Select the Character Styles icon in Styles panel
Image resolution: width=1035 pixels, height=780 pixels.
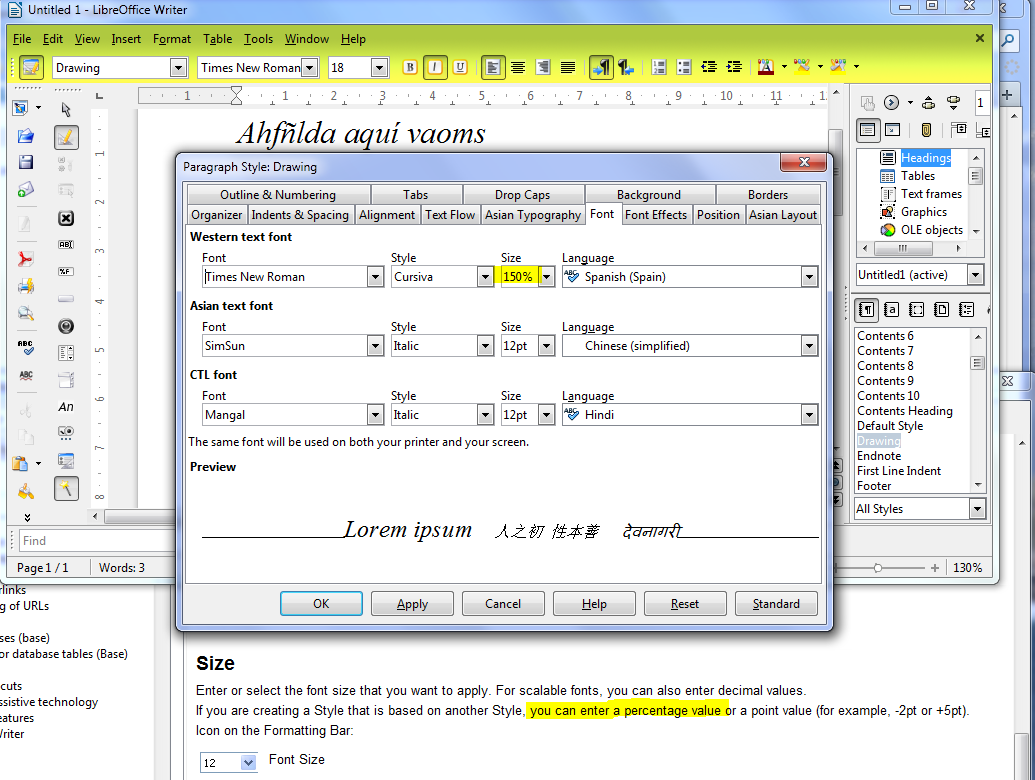891,310
